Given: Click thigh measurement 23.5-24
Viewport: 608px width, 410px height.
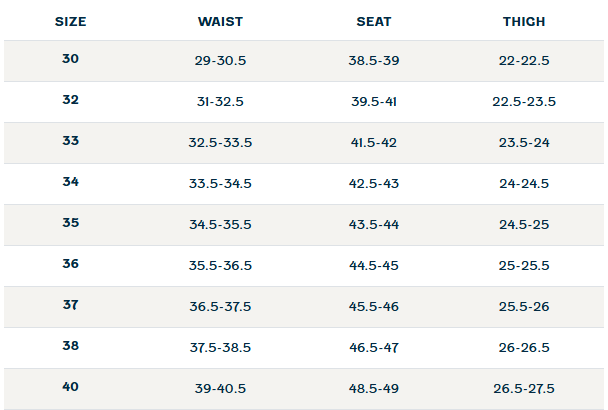Looking at the screenshot, I should click(x=524, y=143).
